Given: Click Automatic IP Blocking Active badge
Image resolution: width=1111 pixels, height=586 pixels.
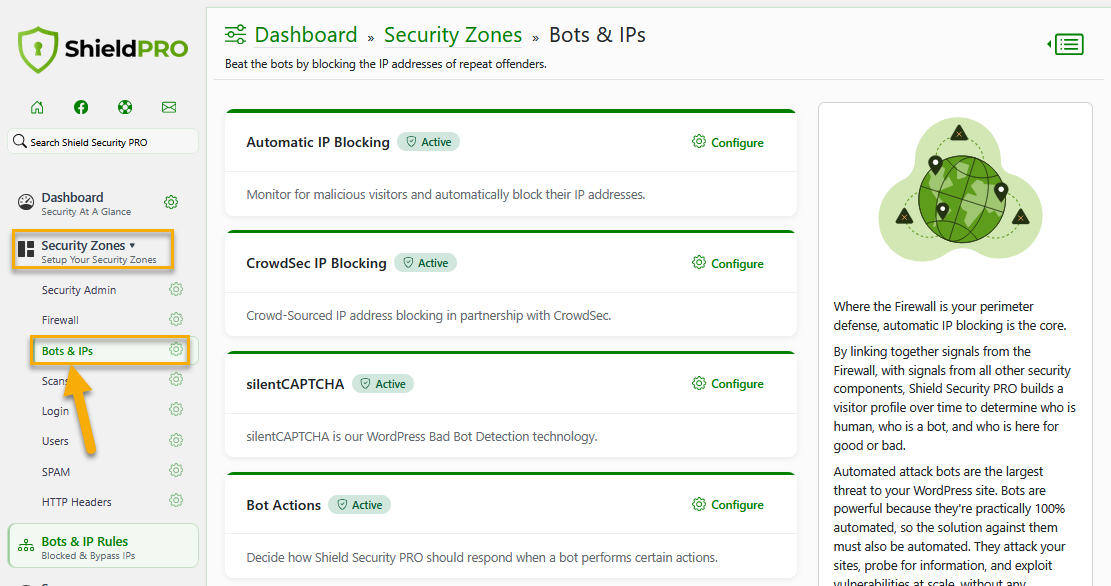Looking at the screenshot, I should [x=429, y=142].
